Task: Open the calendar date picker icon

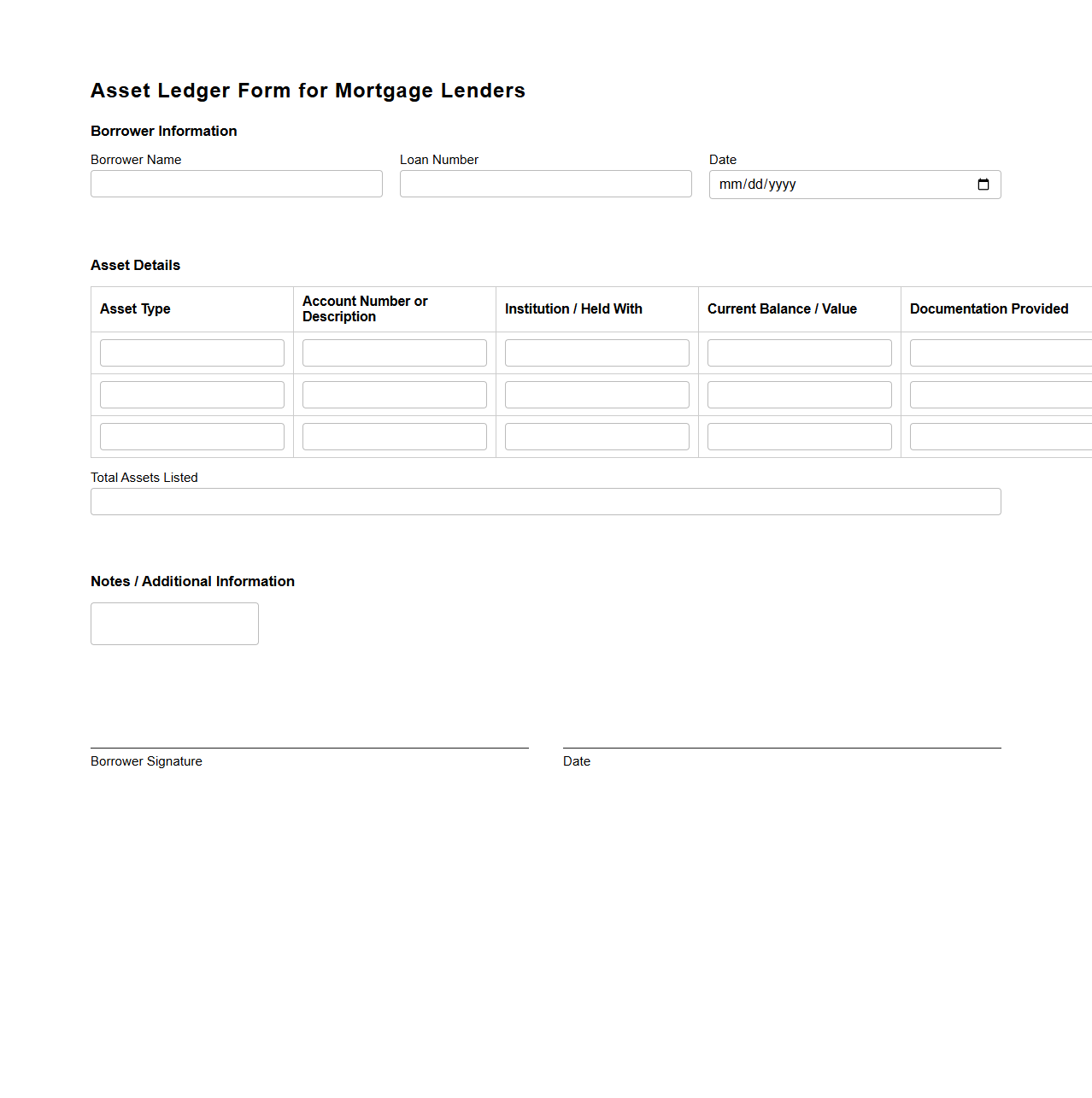Action: (983, 184)
